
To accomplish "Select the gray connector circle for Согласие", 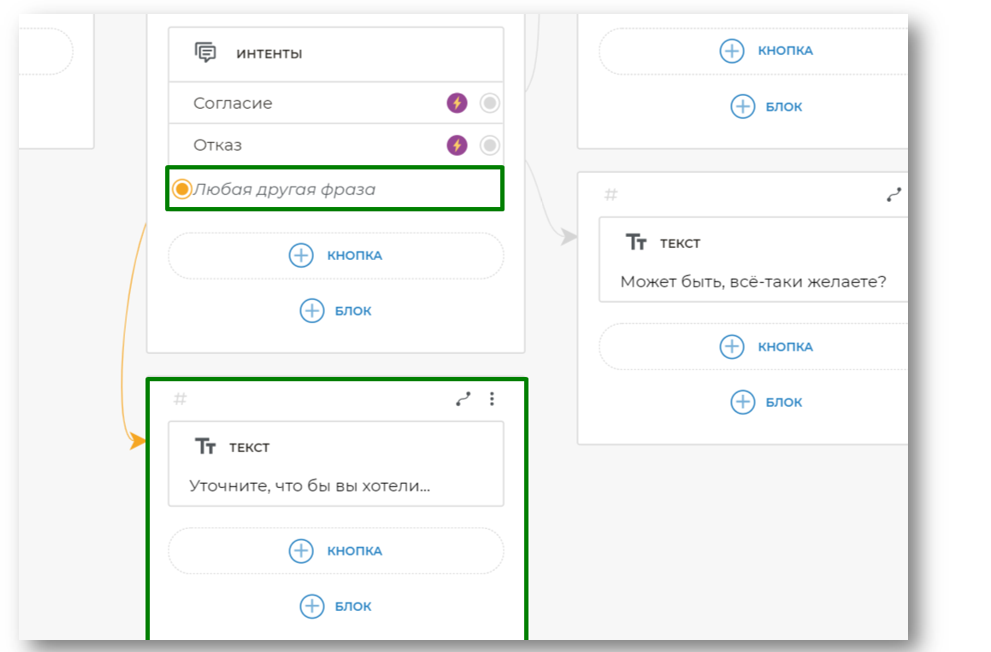I will coord(490,103).
